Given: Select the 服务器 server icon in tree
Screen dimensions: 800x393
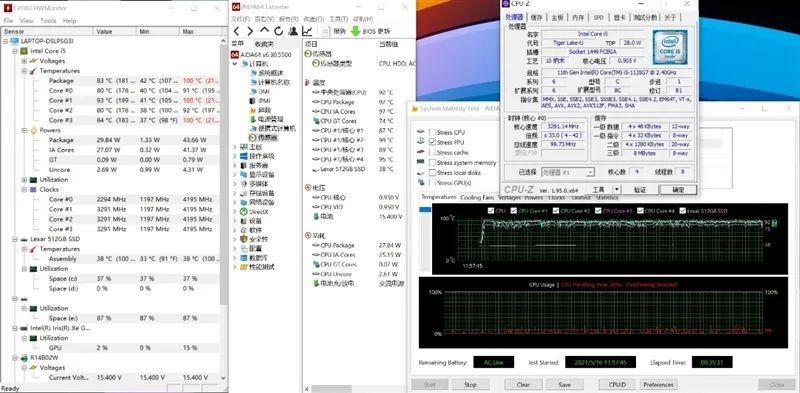Looking at the screenshot, I should click(x=244, y=165).
